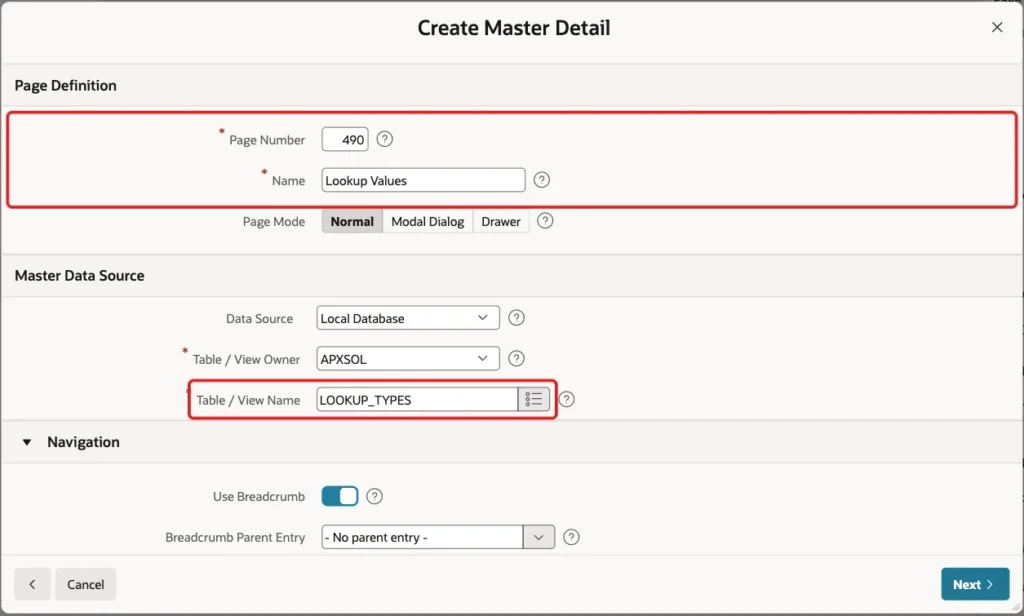
Task: Click the Master Data Source heading
Action: click(x=80, y=276)
